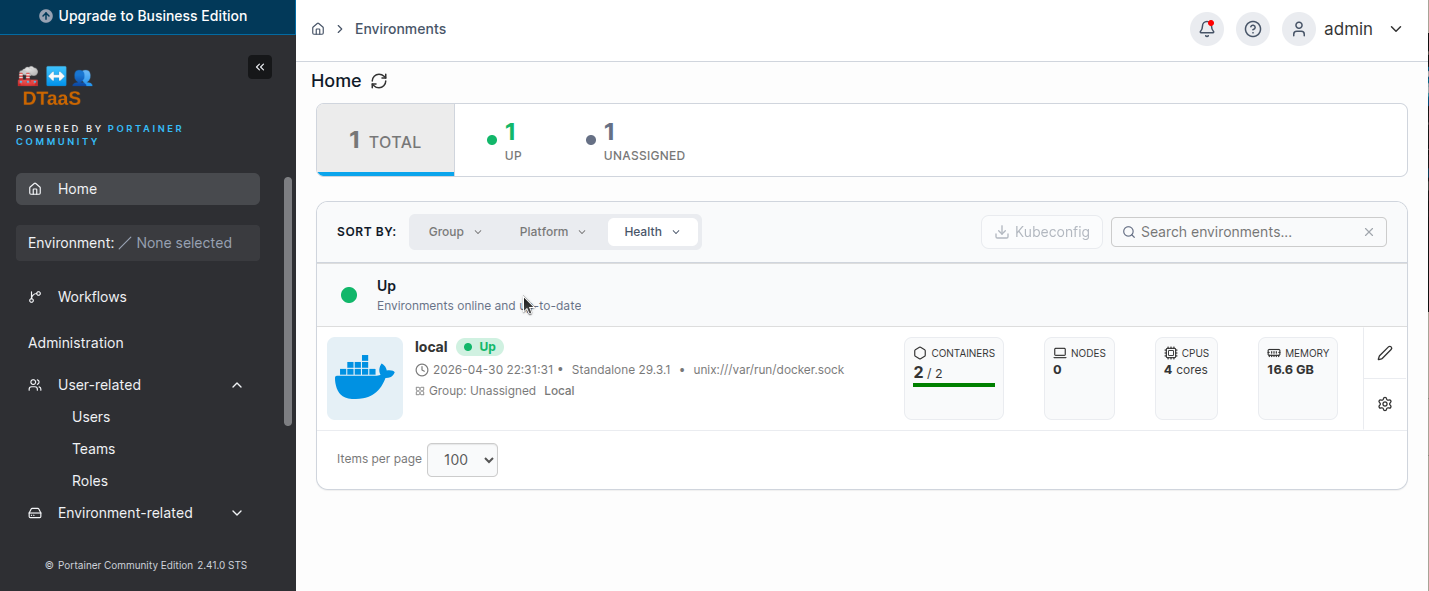Image resolution: width=1429 pixels, height=591 pixels.
Task: Collapse the sidebar with double-chevron icon
Action: tap(260, 67)
